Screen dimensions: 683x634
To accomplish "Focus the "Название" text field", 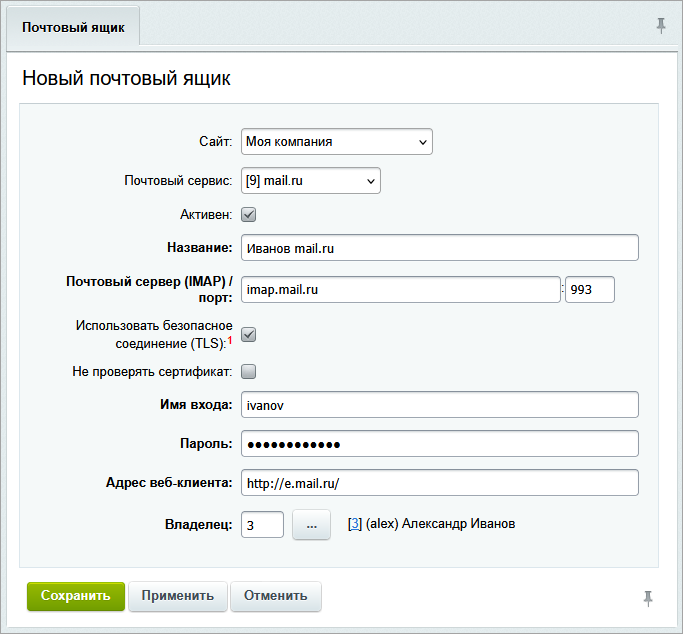I will [x=439, y=247].
